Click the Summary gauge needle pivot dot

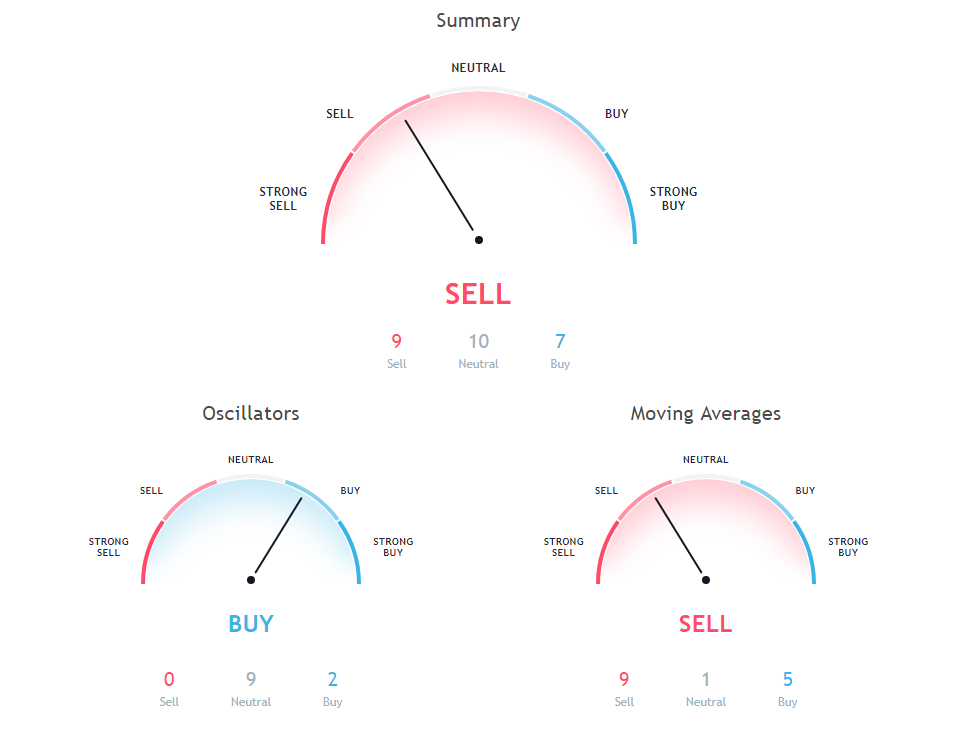(x=479, y=240)
